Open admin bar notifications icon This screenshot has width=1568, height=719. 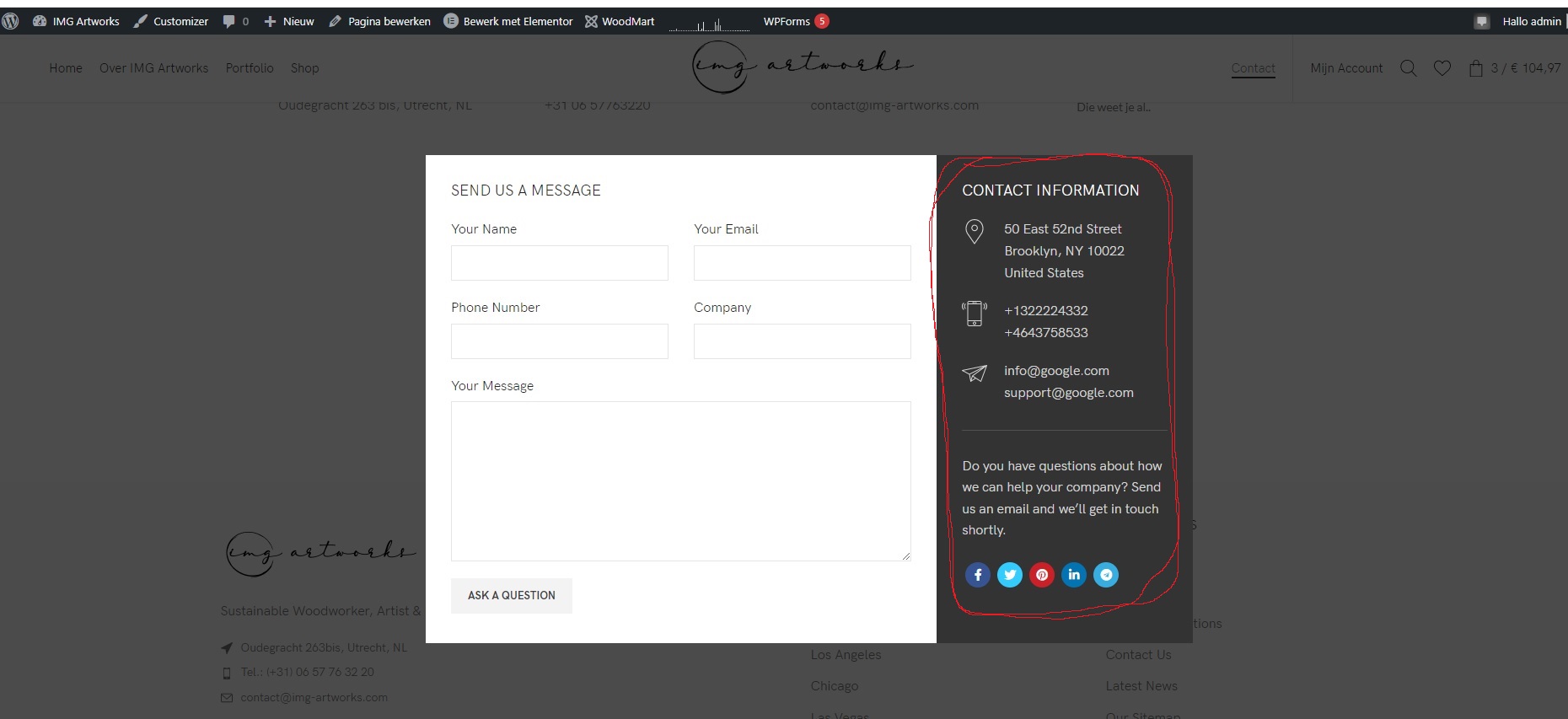click(1482, 22)
